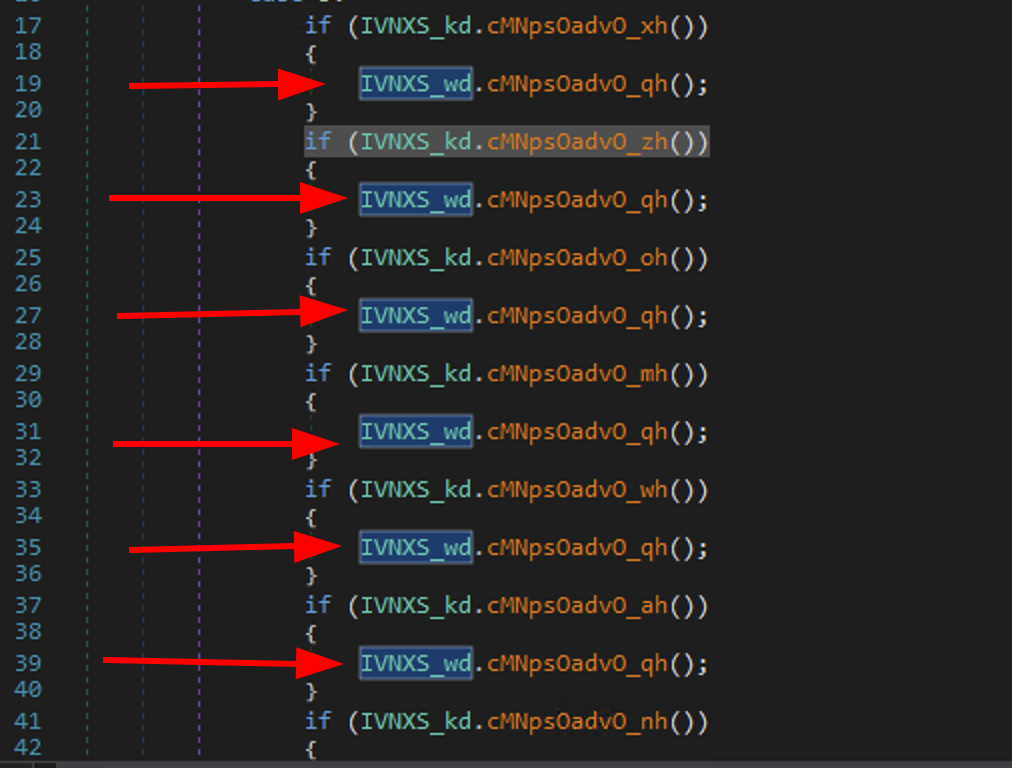Select the cMNpsOadvO_oh method name
The width and height of the screenshot is (1012, 768).
pos(577,258)
